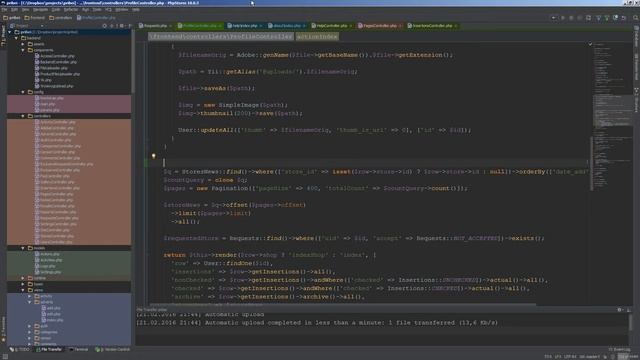Click ProfileController.php in navigation bar
This screenshot has width=640, height=360.
coord(96,18)
